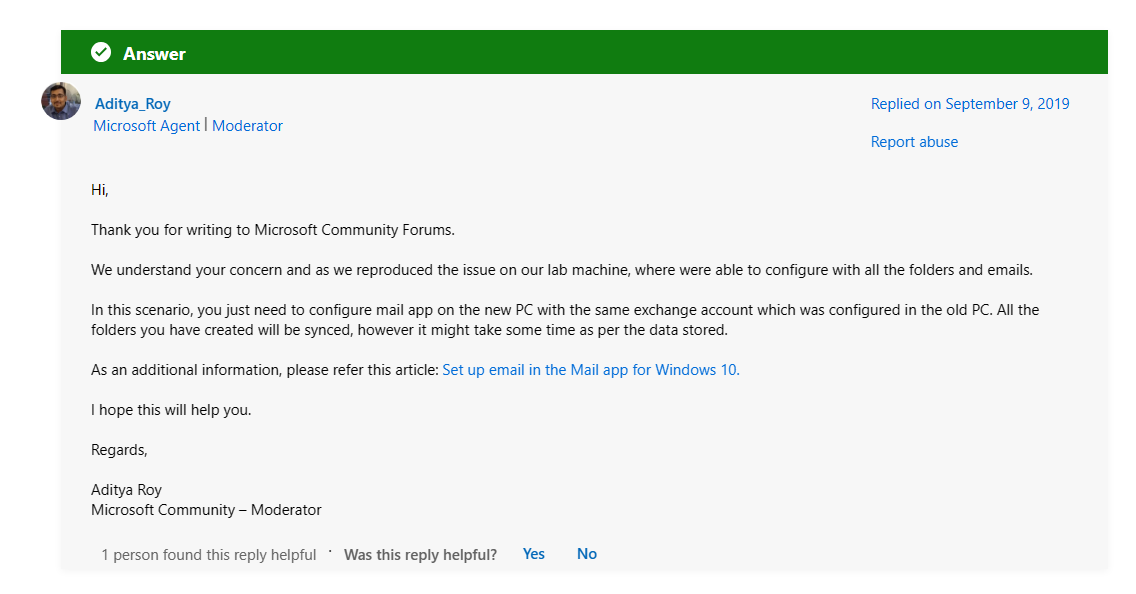Click the Answer heading in green banner

tap(154, 54)
